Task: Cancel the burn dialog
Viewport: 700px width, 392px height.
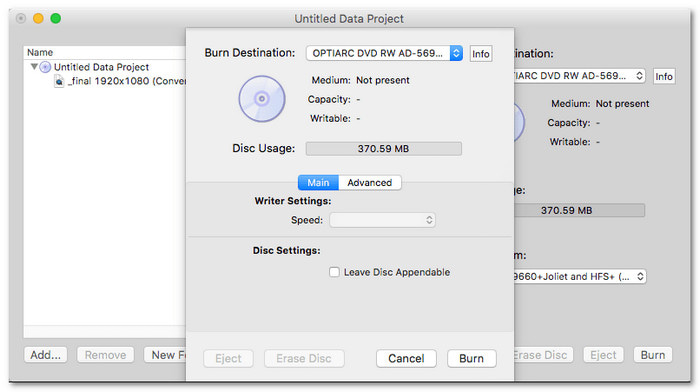Action: coord(406,359)
